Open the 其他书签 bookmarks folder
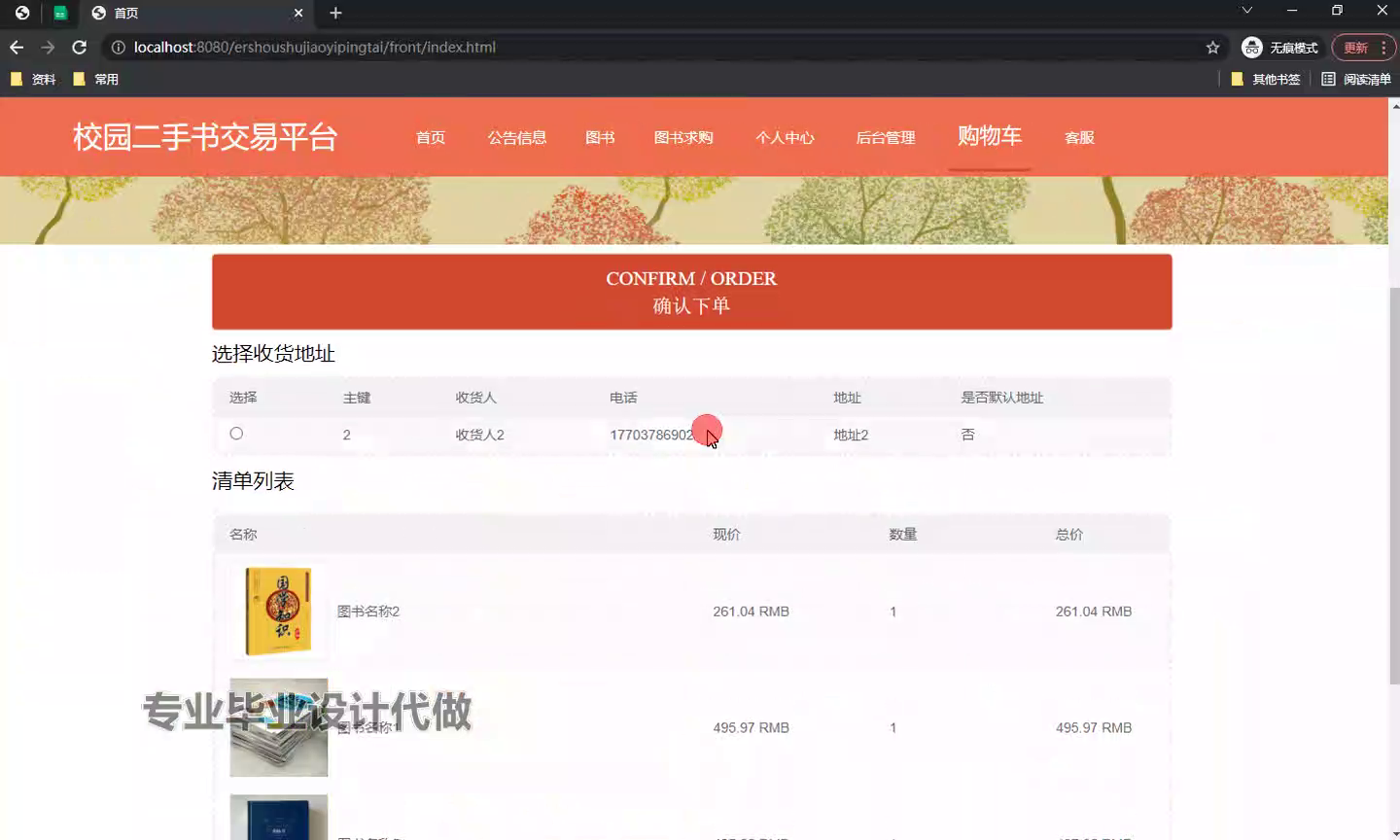This screenshot has width=1400, height=840. point(1265,79)
